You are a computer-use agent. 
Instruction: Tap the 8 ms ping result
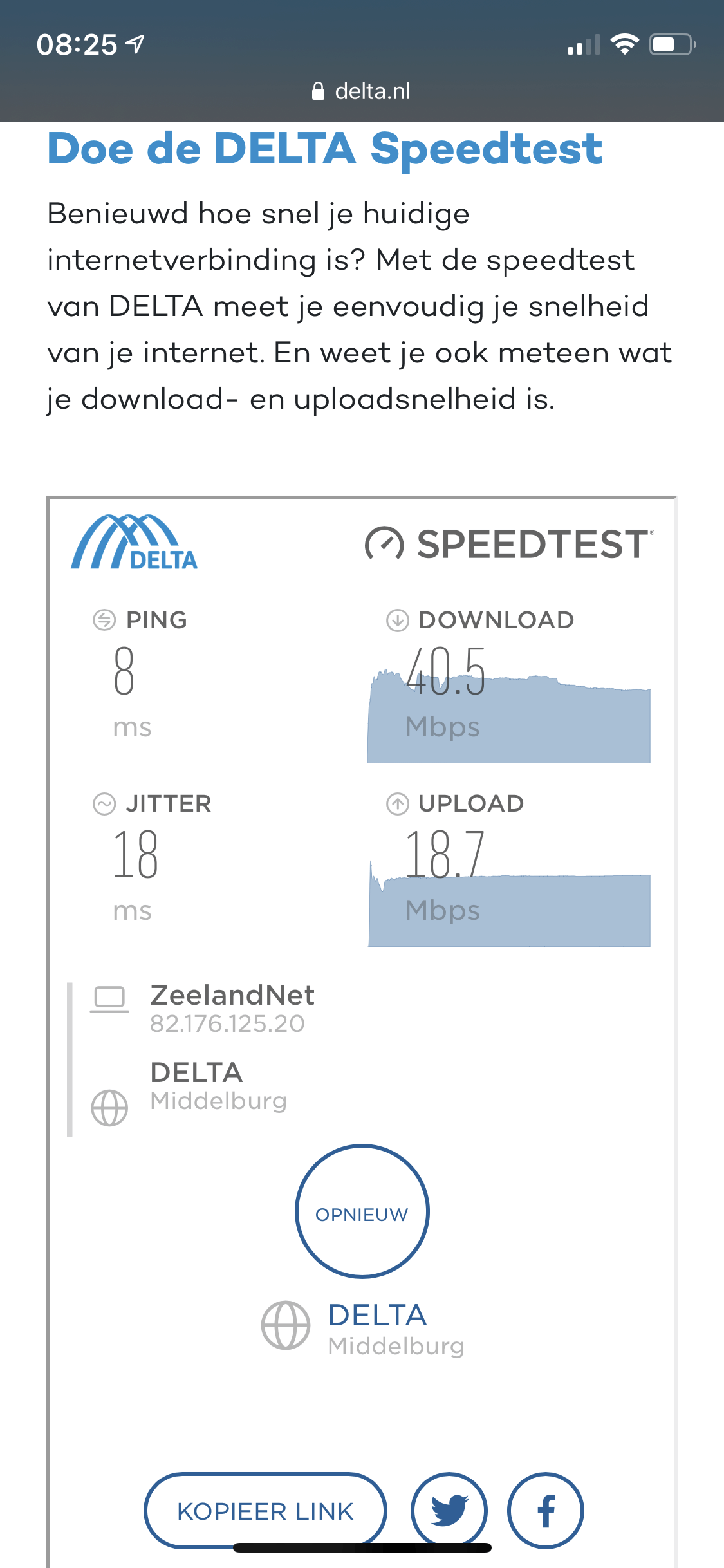(x=124, y=671)
